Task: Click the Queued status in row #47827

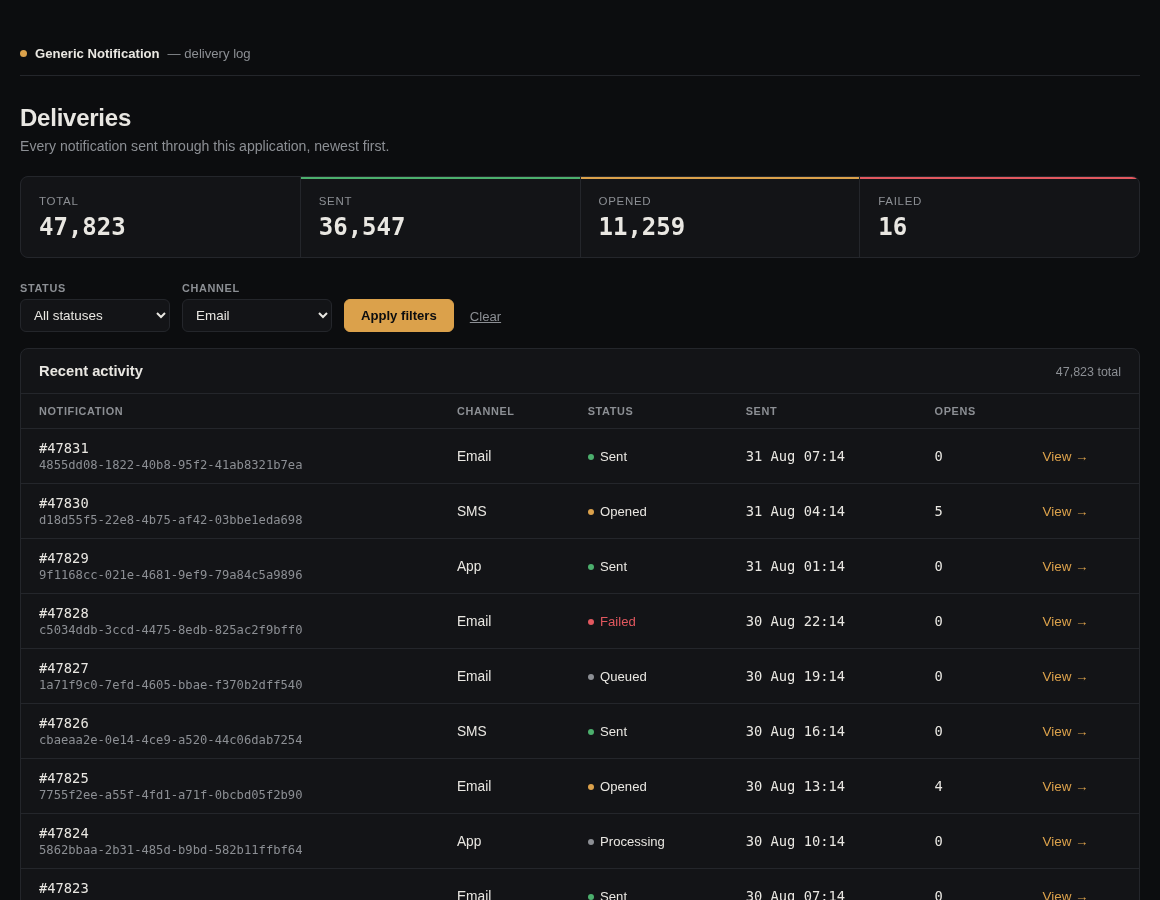Action: coord(617,677)
